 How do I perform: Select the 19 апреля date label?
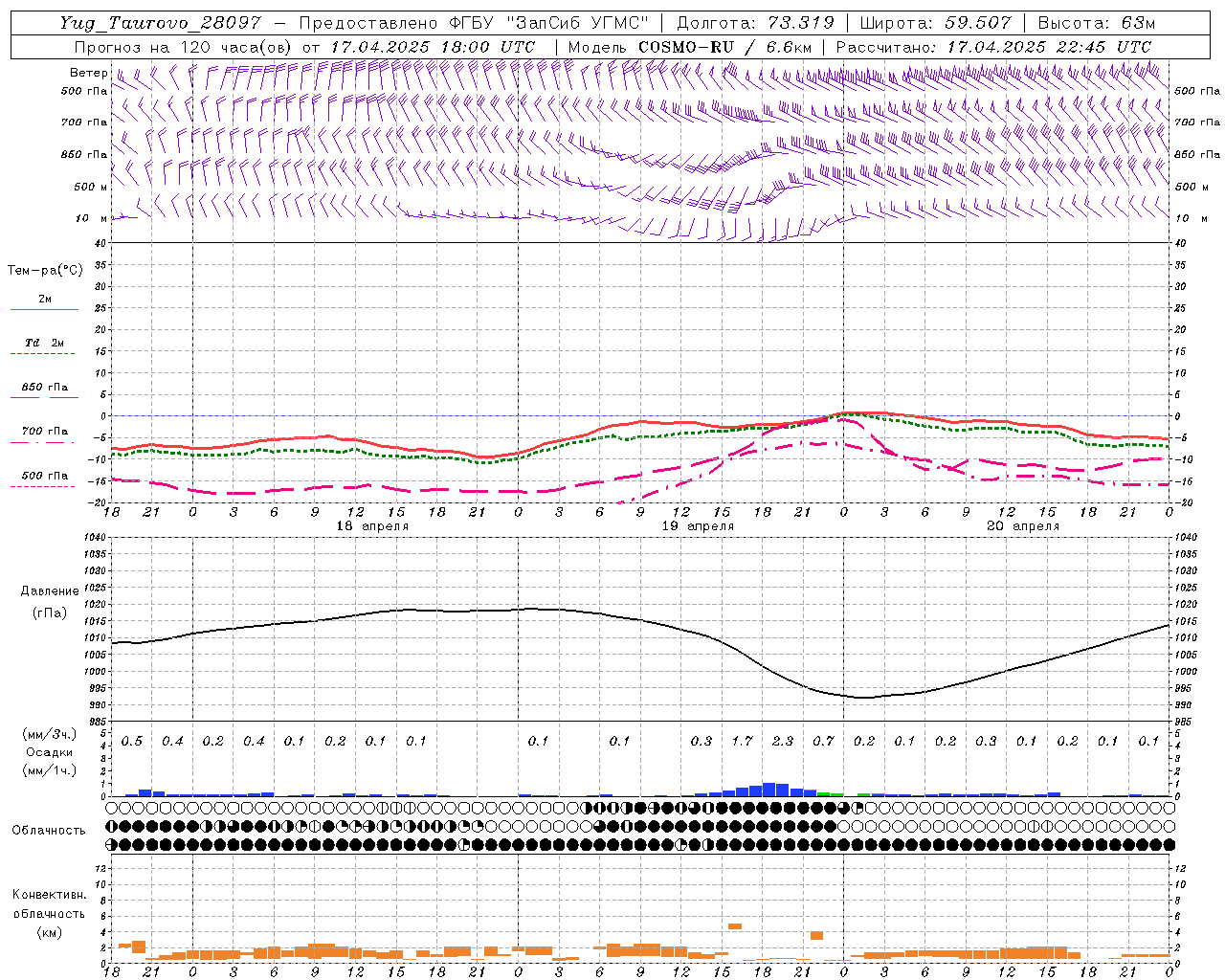[x=699, y=526]
